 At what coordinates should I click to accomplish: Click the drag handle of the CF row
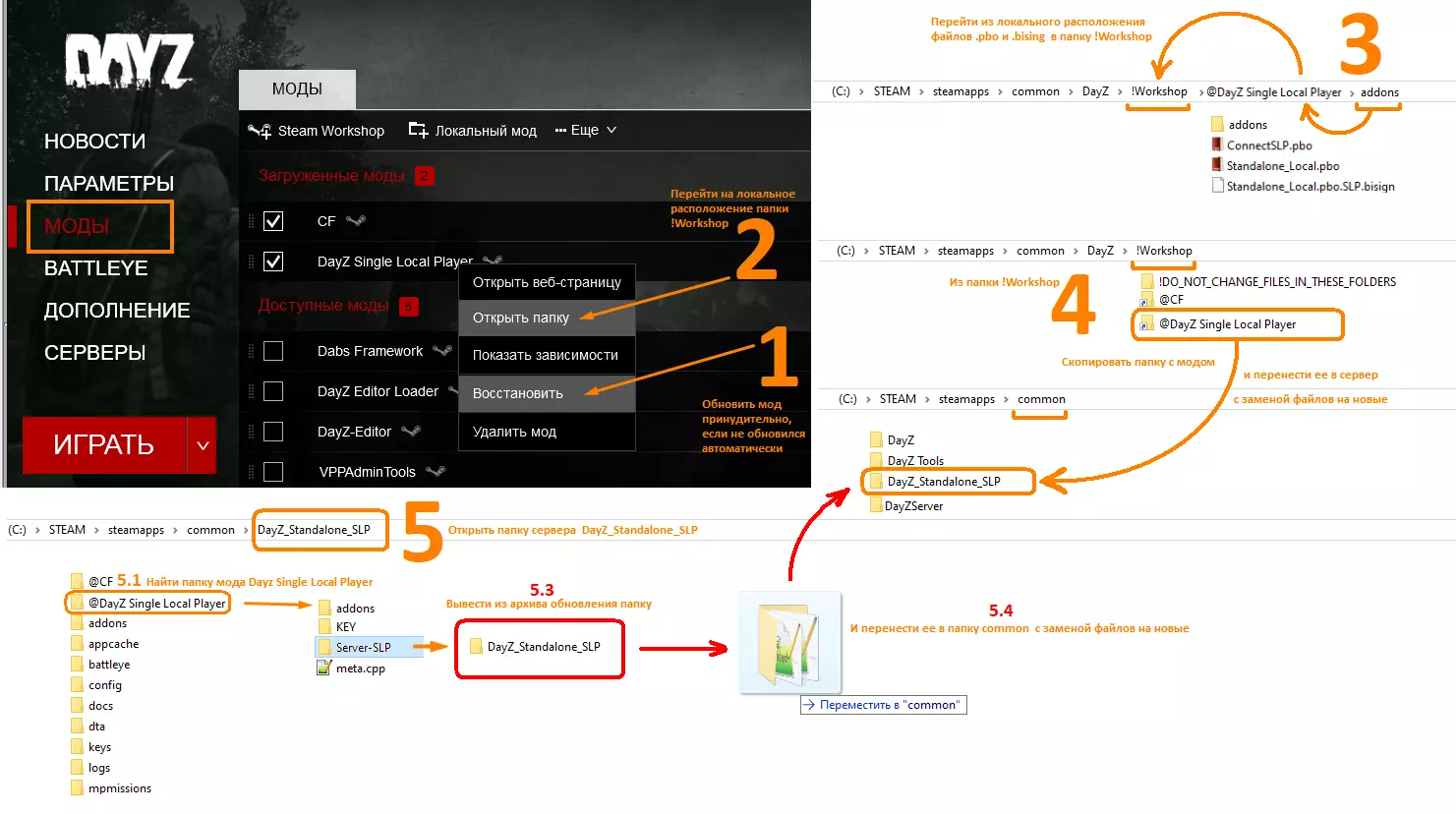click(252, 221)
